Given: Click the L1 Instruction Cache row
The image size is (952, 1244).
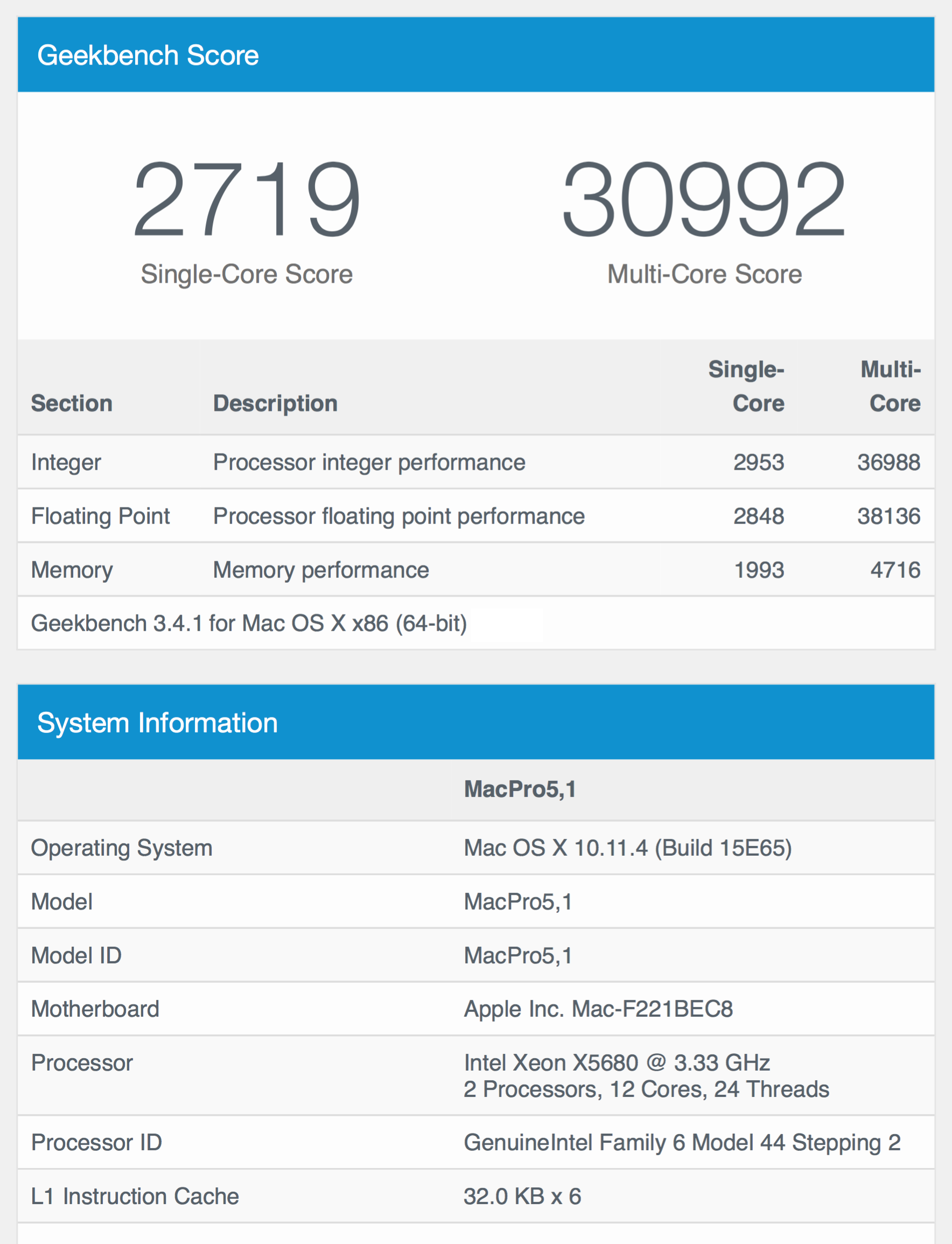Looking at the screenshot, I should tap(476, 1196).
